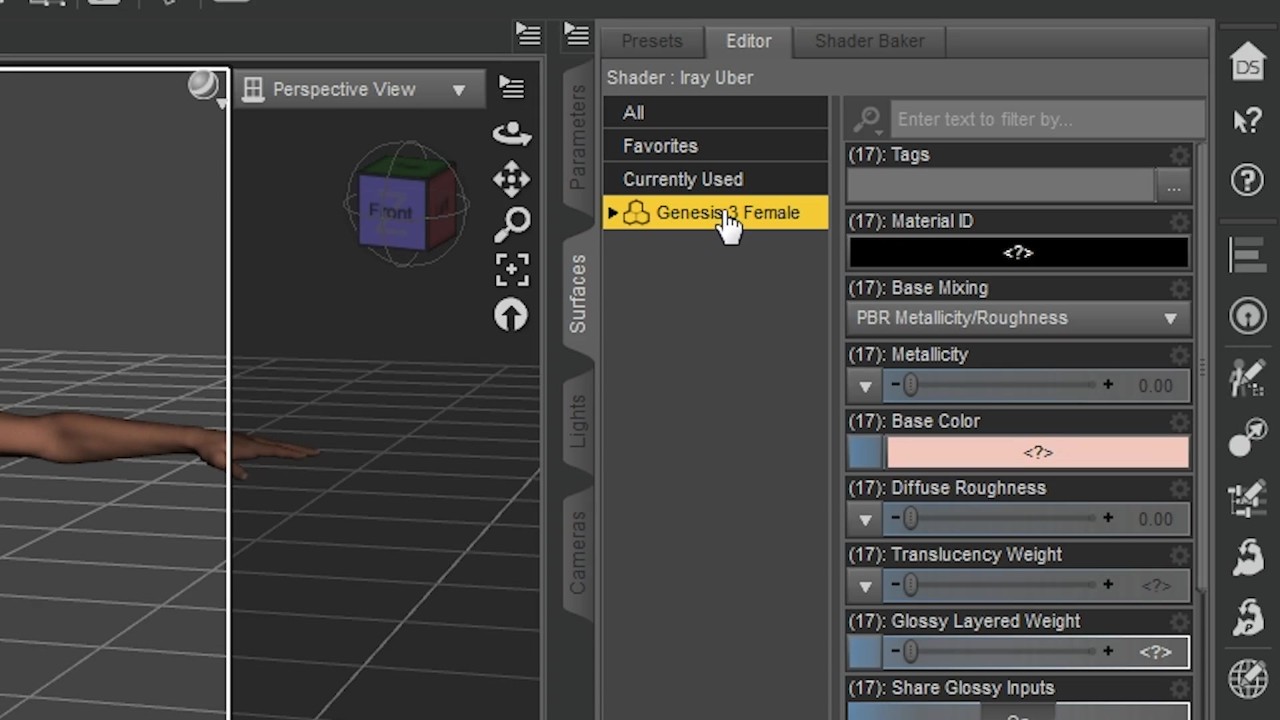Open the Base Color swatch
The width and height of the screenshot is (1280, 720).
click(1037, 452)
